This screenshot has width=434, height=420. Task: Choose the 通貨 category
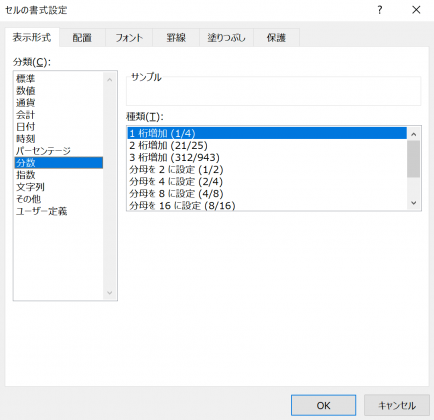coord(26,103)
